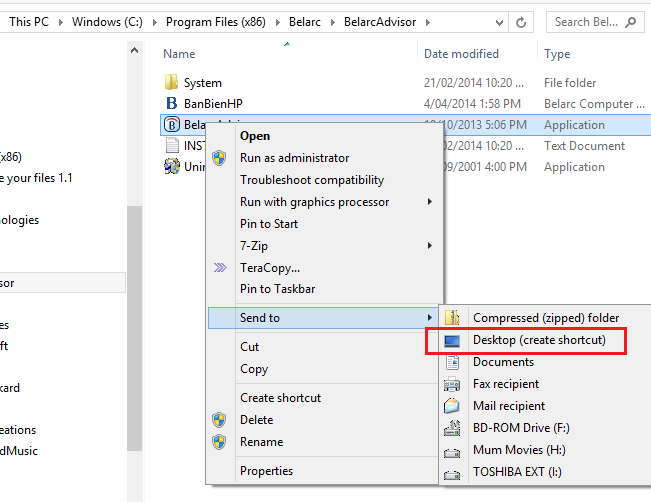Viewport: 651px width, 502px height.
Task: Send to Documents
Action: (503, 362)
